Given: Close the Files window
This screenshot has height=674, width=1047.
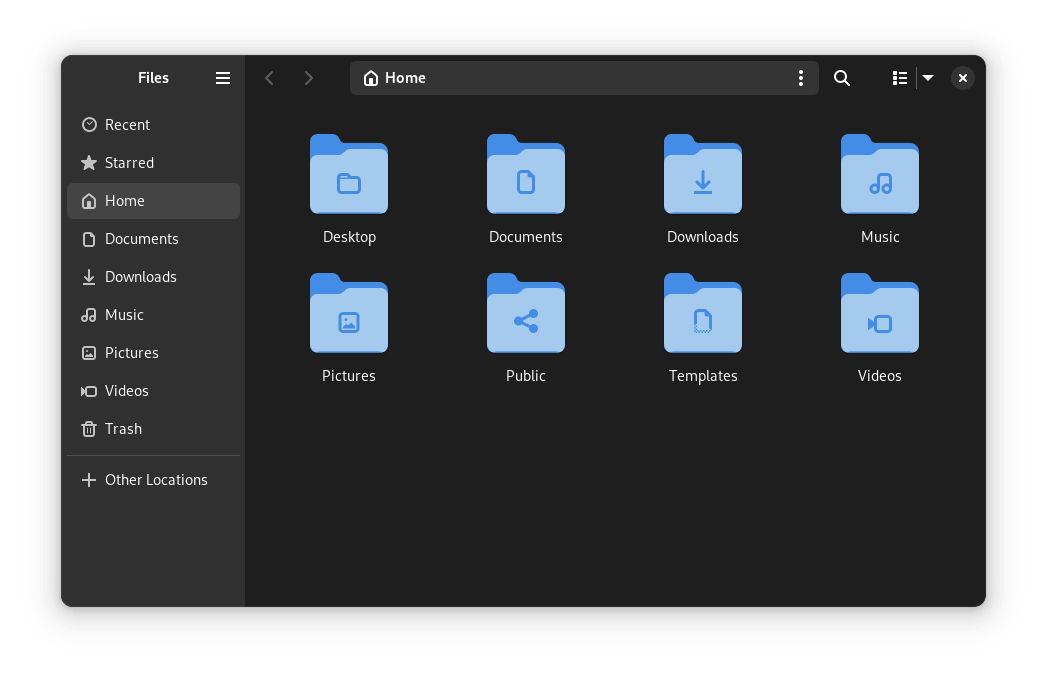Looking at the screenshot, I should 962,78.
